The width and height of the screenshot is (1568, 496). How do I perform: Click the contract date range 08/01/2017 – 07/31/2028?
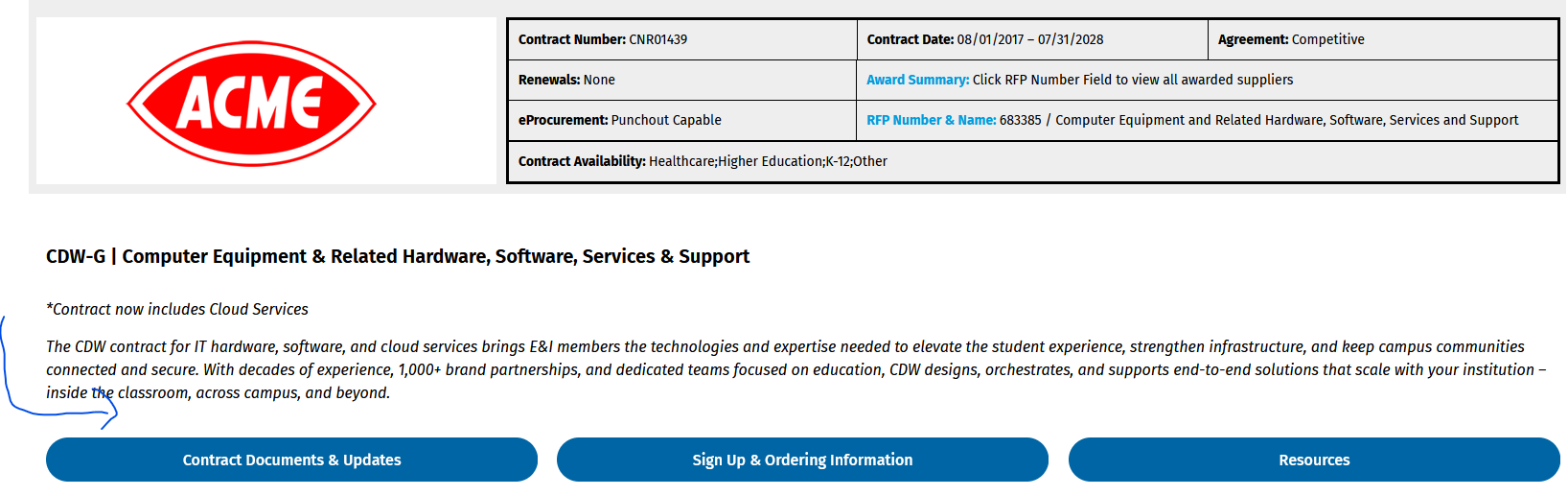tap(1030, 39)
